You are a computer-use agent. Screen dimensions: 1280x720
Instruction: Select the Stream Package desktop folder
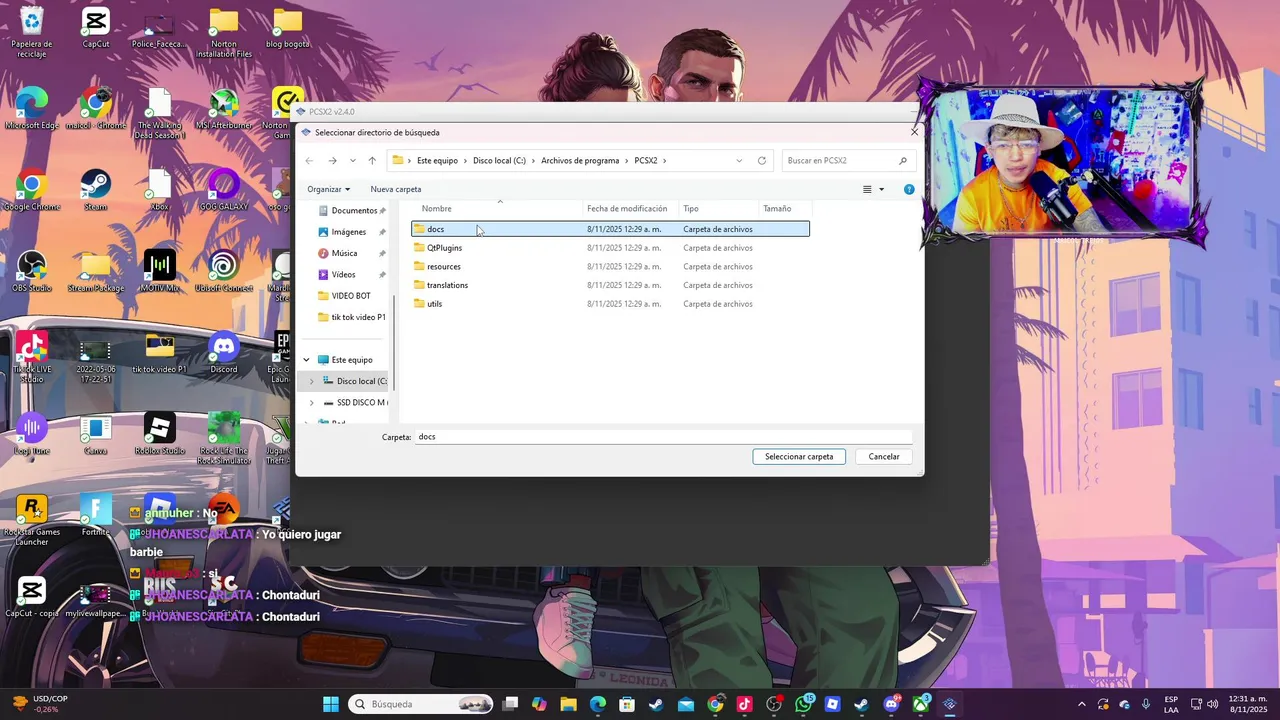(96, 271)
